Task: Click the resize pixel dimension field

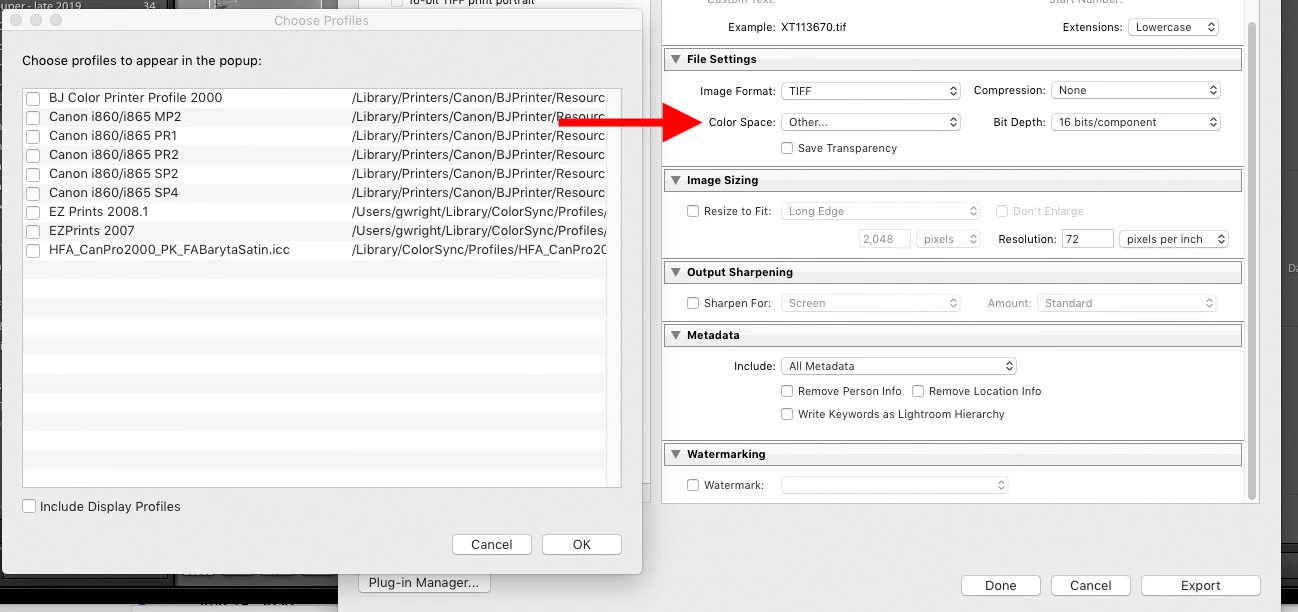Action: pos(885,239)
